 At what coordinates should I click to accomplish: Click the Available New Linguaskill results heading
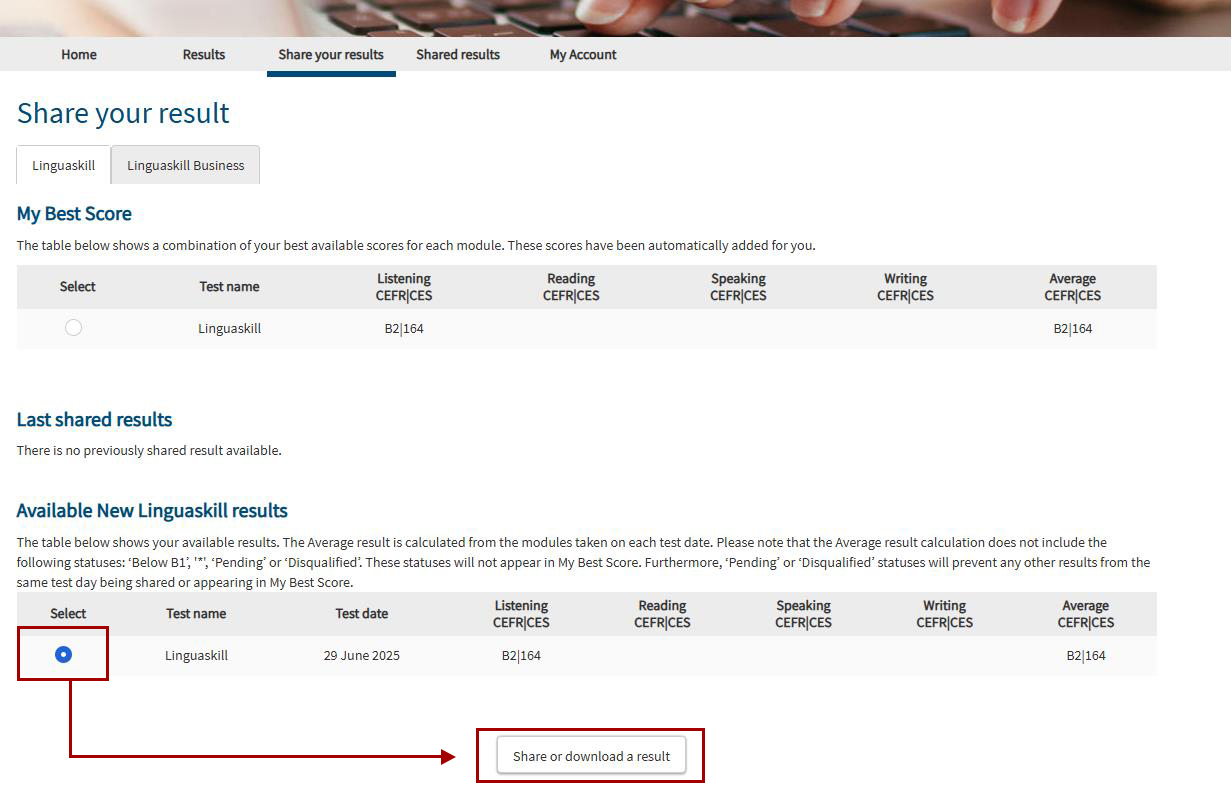point(152,511)
